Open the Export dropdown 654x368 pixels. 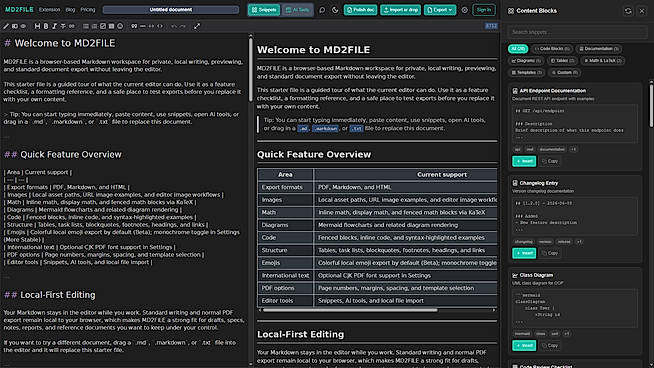coord(440,10)
